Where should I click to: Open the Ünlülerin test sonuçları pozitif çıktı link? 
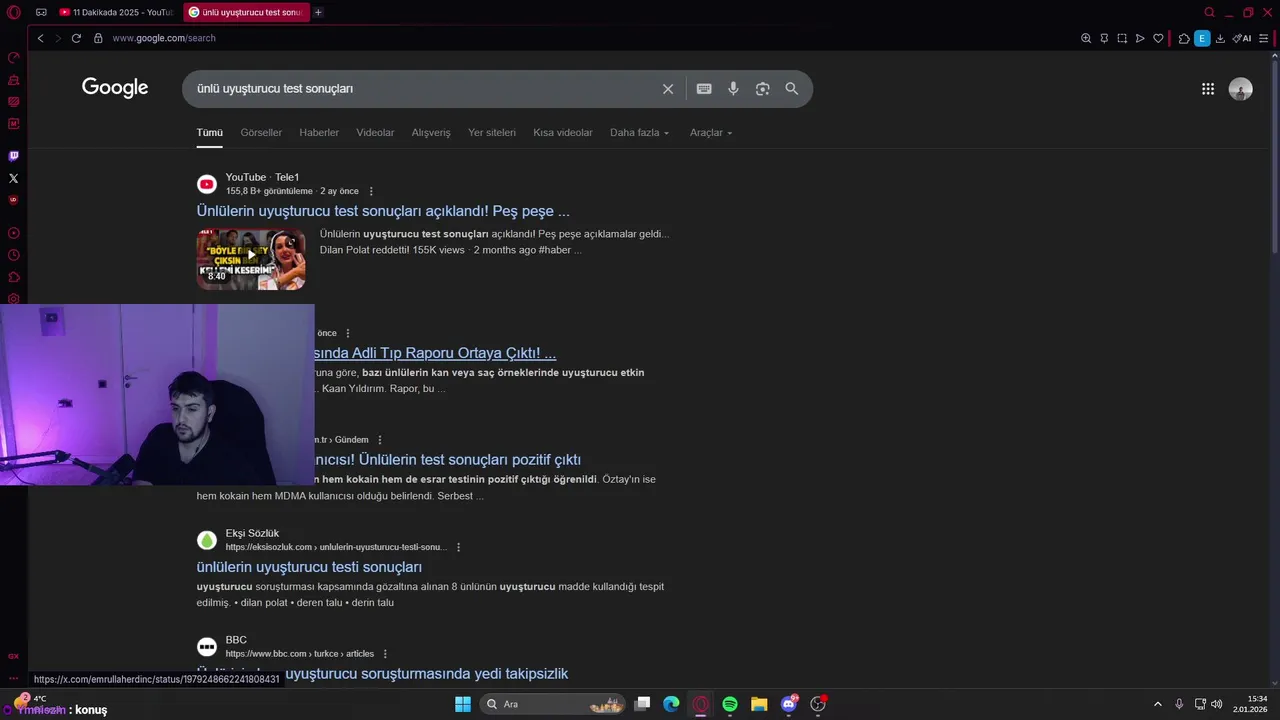(448, 460)
